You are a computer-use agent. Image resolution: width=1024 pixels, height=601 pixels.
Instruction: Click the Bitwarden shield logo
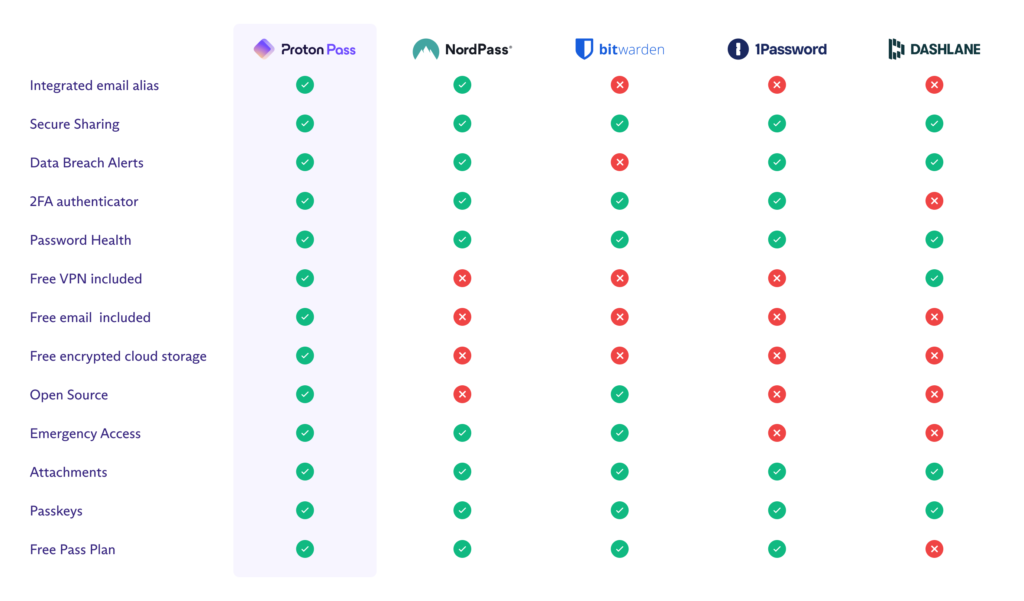click(584, 49)
